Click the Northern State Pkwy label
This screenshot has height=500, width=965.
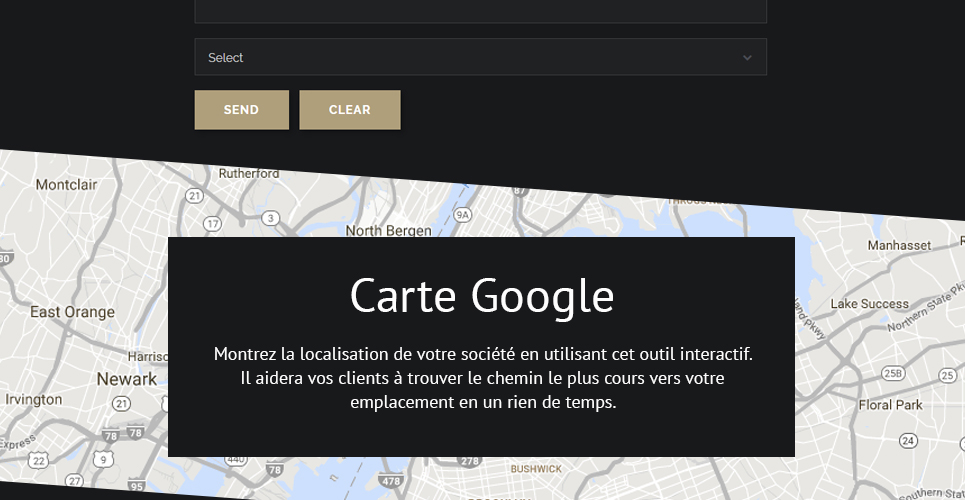pos(928,307)
